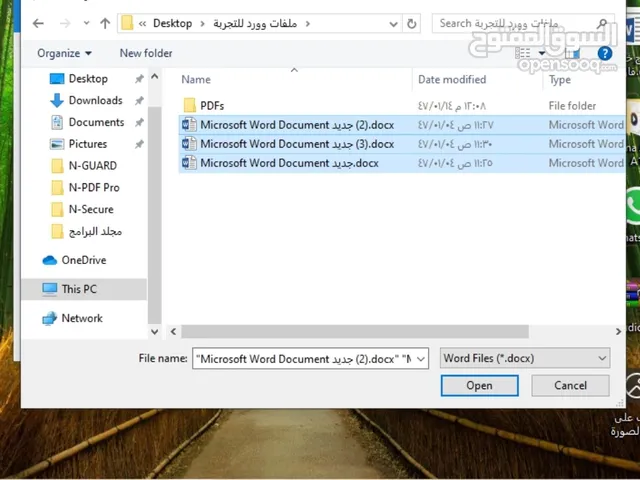Click the Downloads blue arrow icon
Screen dimensions: 640x480
pos(57,100)
